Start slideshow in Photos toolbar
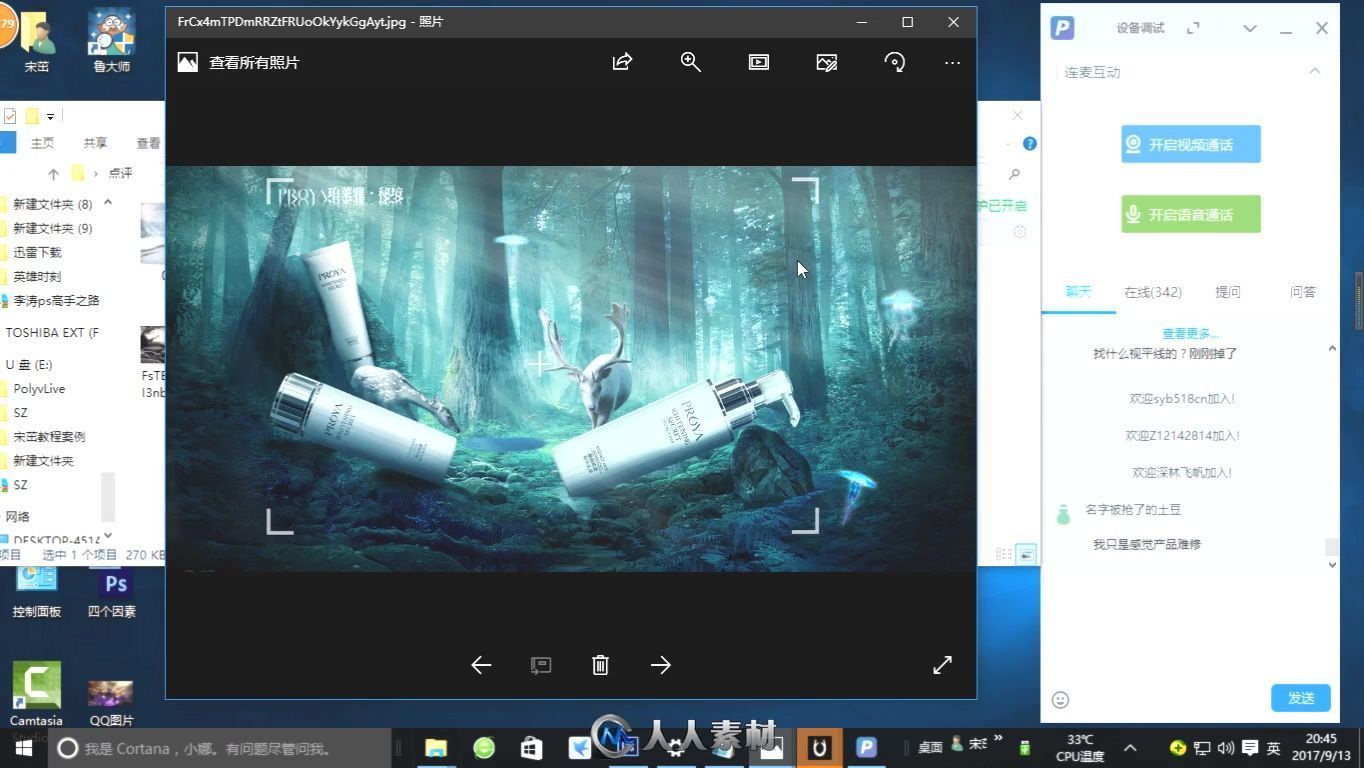Viewport: 1364px width, 768px height. pos(759,62)
